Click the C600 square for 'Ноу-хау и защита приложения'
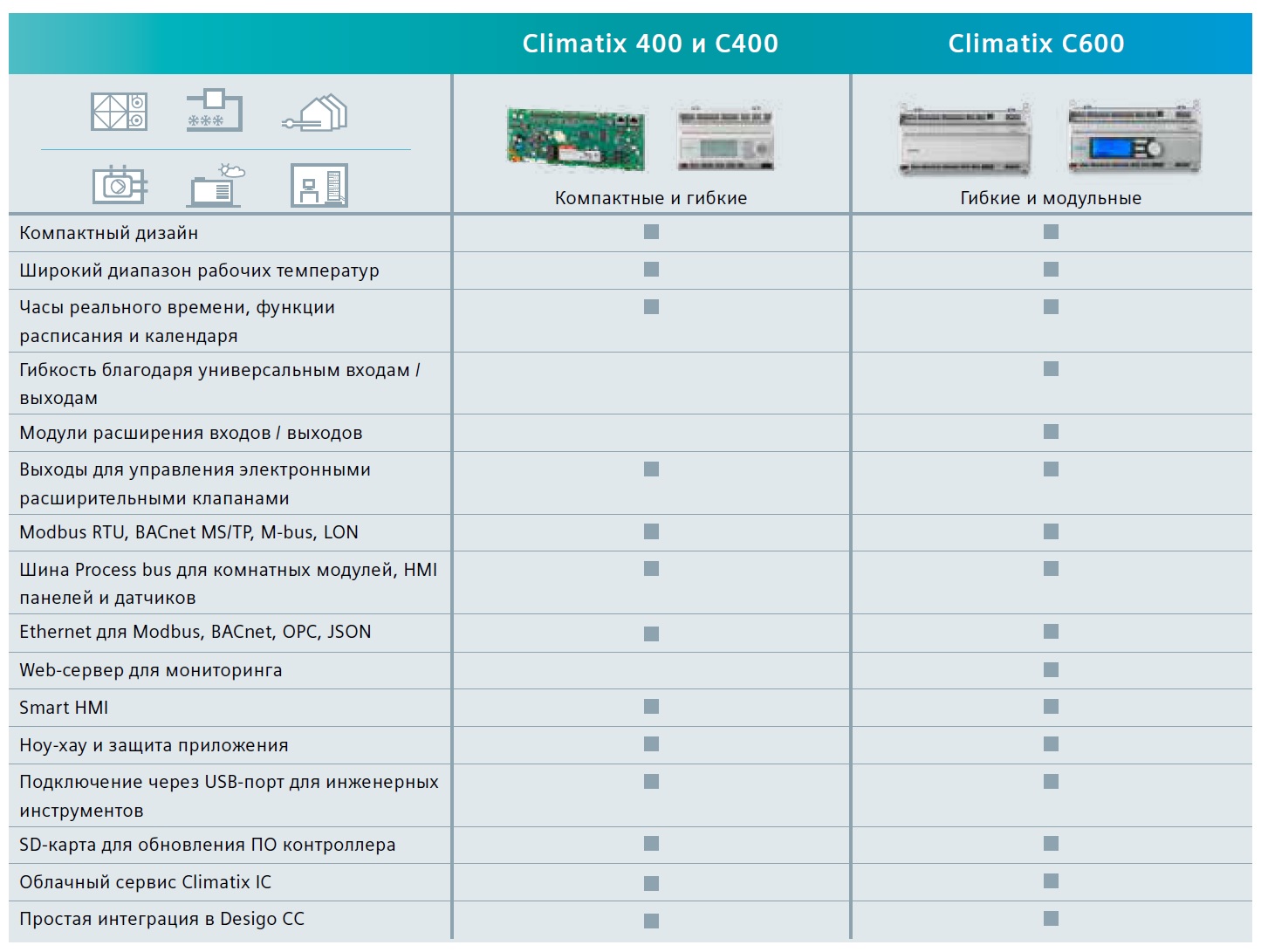The height and width of the screenshot is (952, 1261). 1051,744
